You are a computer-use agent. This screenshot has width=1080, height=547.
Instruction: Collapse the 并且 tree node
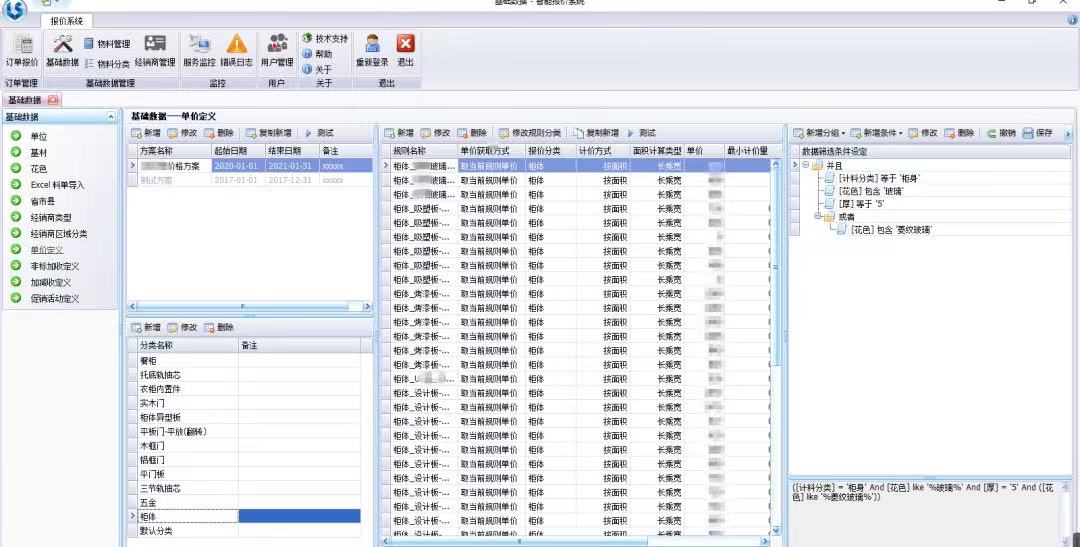point(806,164)
